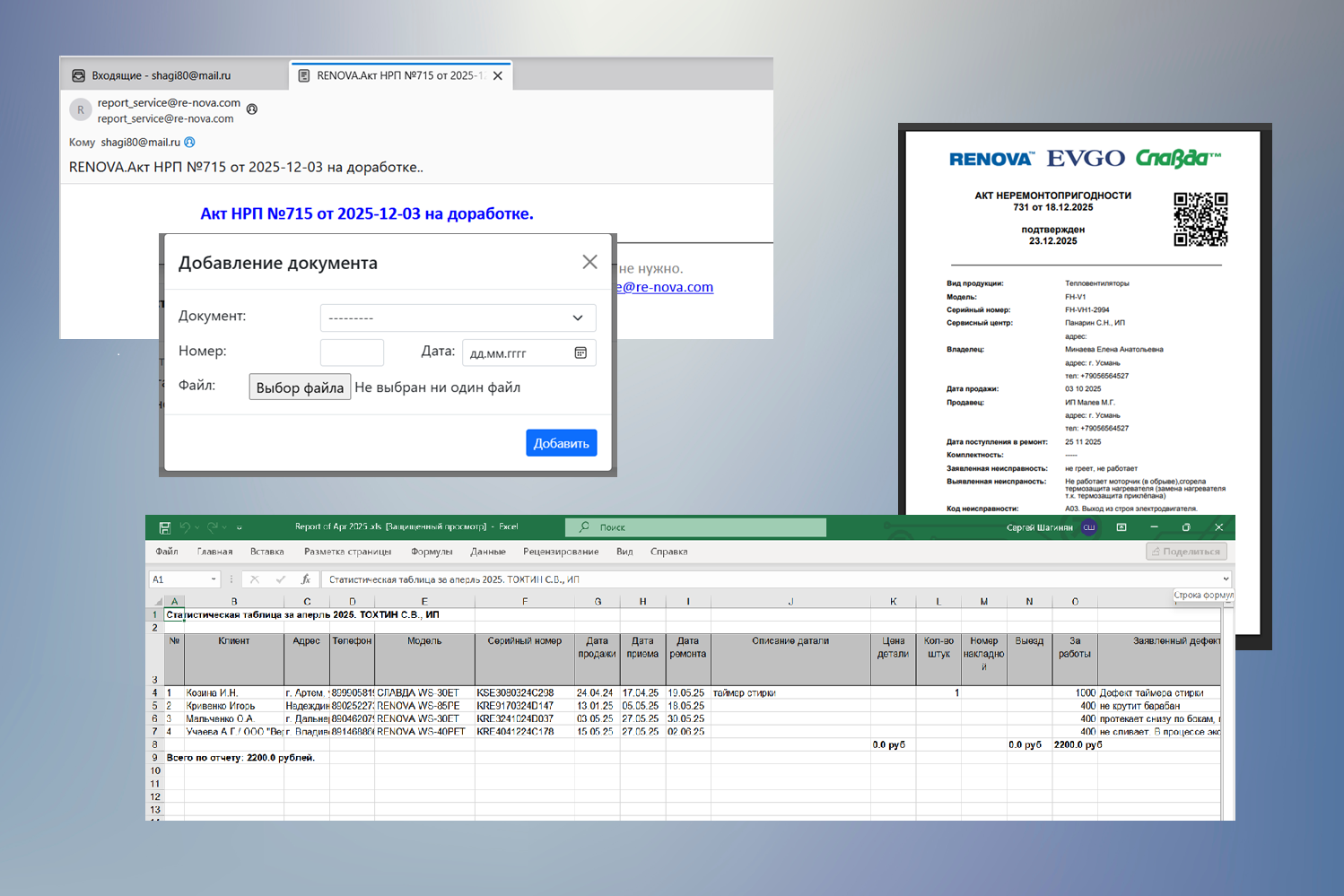Image resolution: width=1344 pixels, height=896 pixels.
Task: Click the contact icon beside shagi80@mail.ru recipient
Action: coord(189,142)
